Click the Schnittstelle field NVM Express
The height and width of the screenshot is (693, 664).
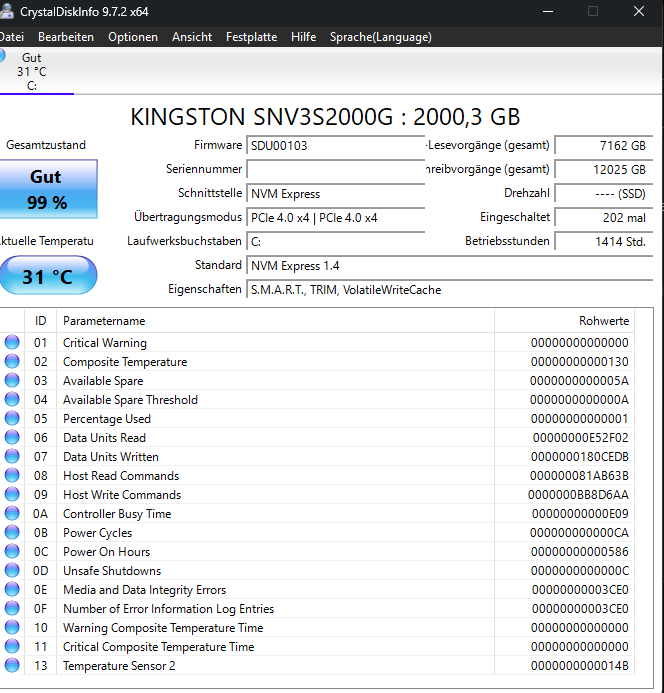335,194
